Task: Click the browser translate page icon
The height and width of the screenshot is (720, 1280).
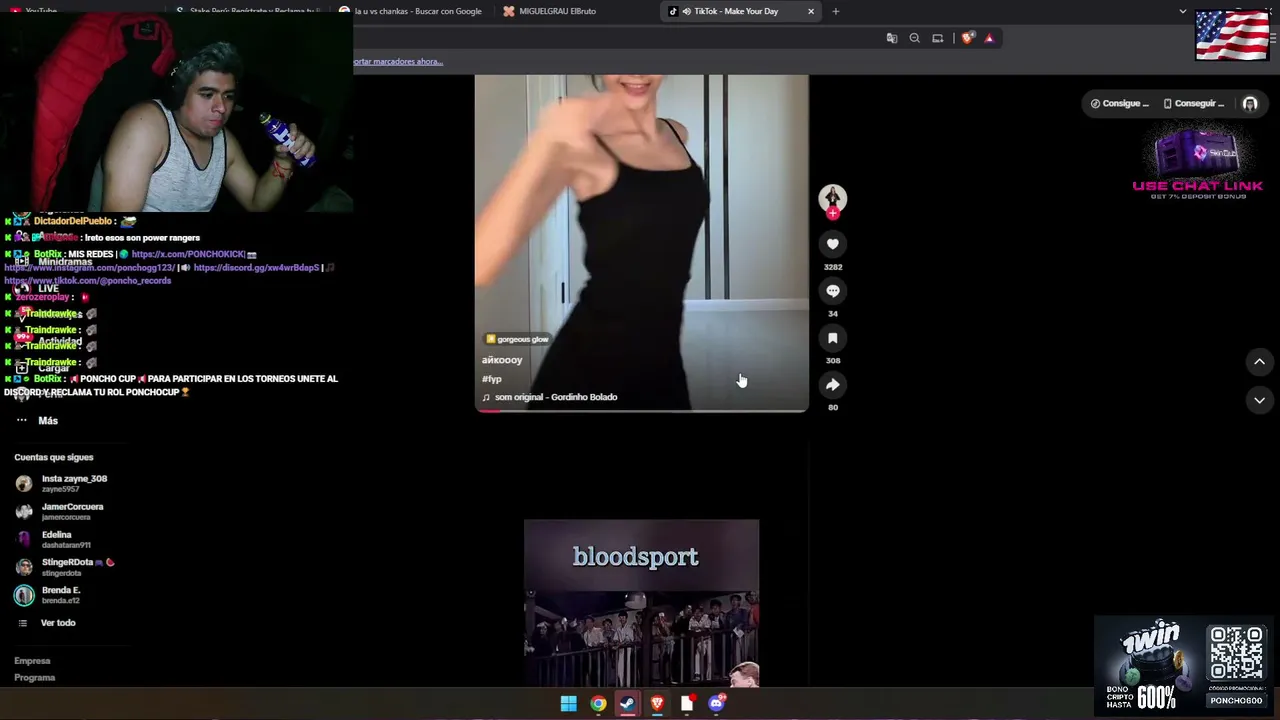Action: tap(892, 38)
